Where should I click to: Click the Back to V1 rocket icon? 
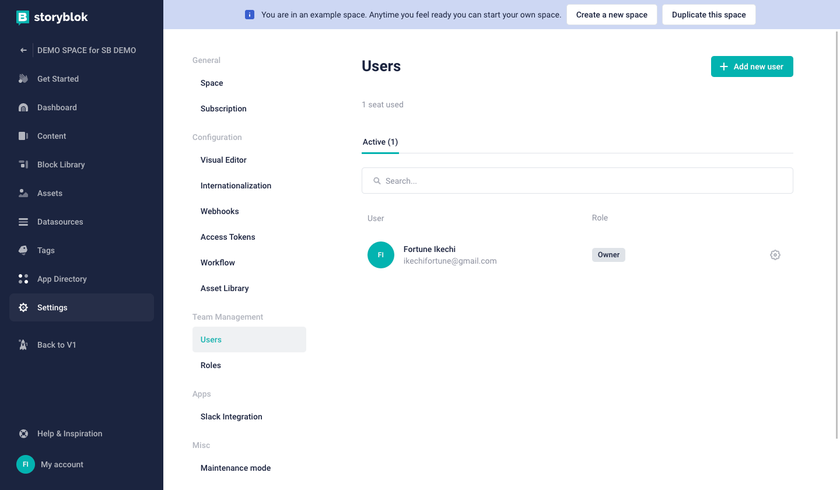(23, 345)
